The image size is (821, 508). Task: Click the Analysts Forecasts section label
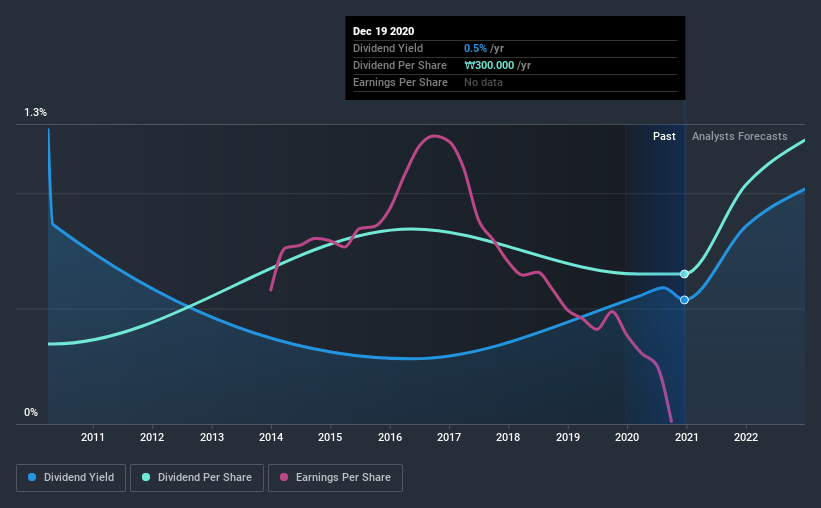click(739, 136)
